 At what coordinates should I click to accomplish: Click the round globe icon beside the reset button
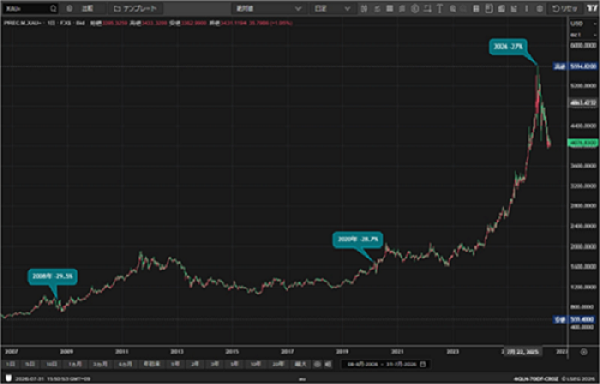coord(540,8)
